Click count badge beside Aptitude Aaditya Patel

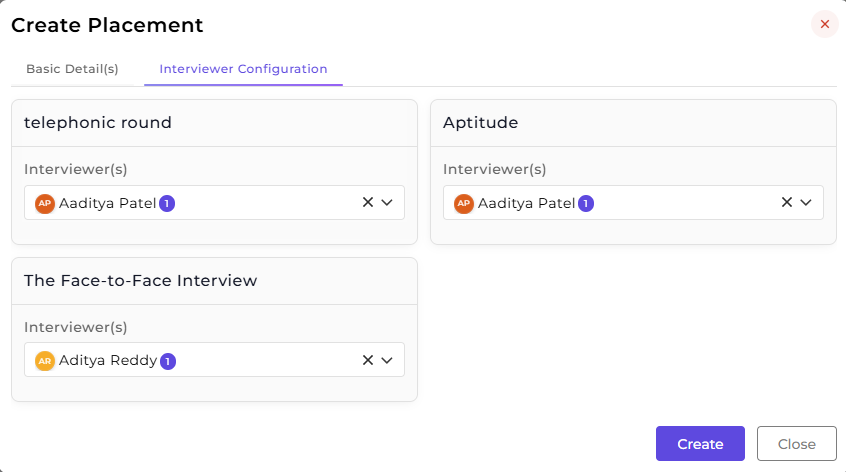pyautogui.click(x=586, y=203)
